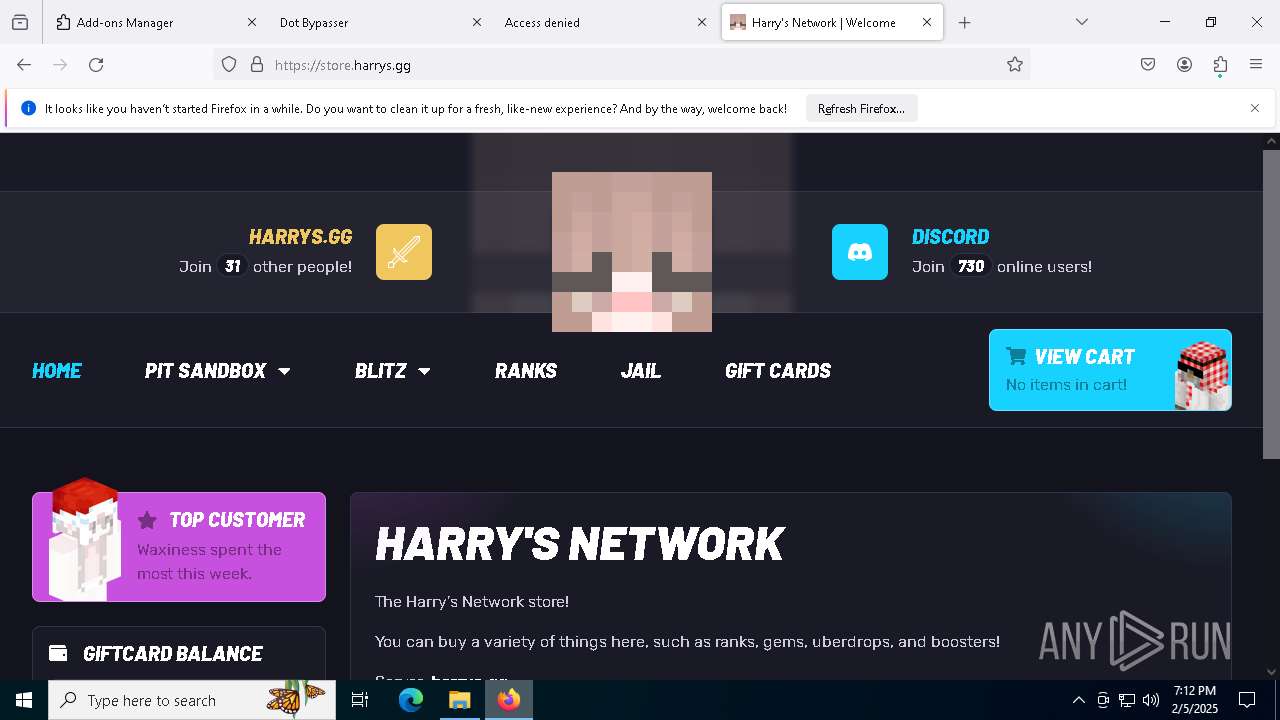Click the network tray icon

[x=1127, y=700]
